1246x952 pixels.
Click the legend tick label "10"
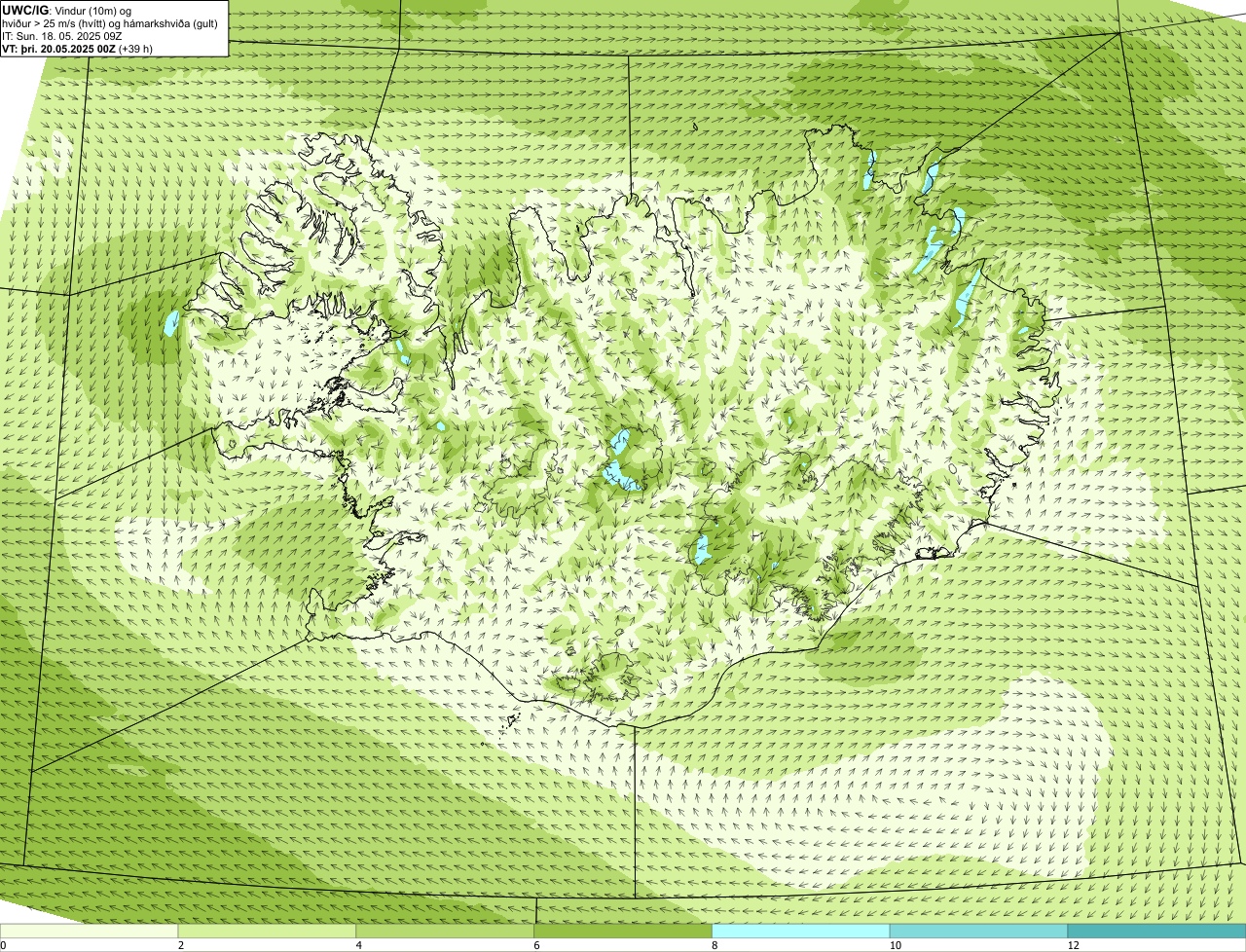coord(895,945)
